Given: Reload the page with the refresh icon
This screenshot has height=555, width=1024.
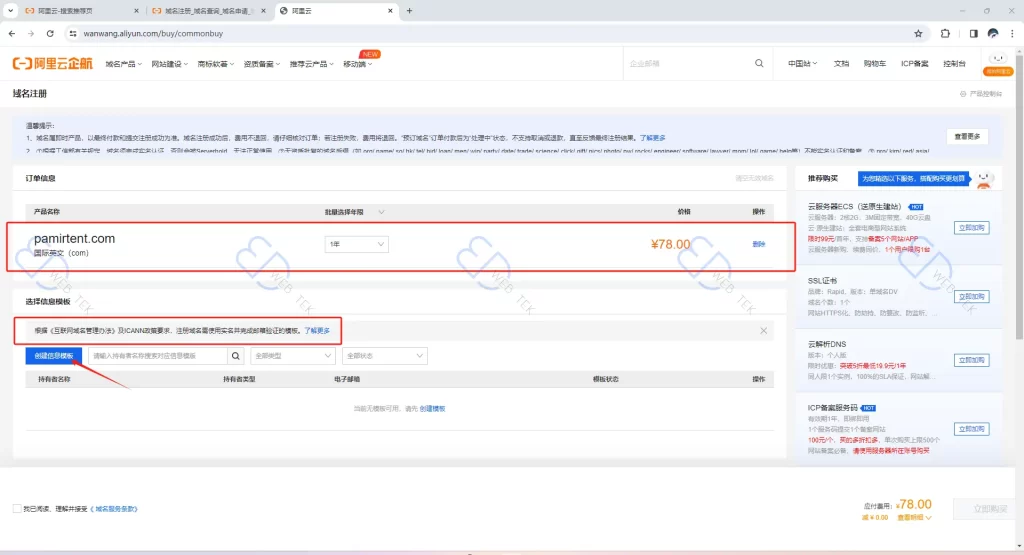Looking at the screenshot, I should point(50,33).
